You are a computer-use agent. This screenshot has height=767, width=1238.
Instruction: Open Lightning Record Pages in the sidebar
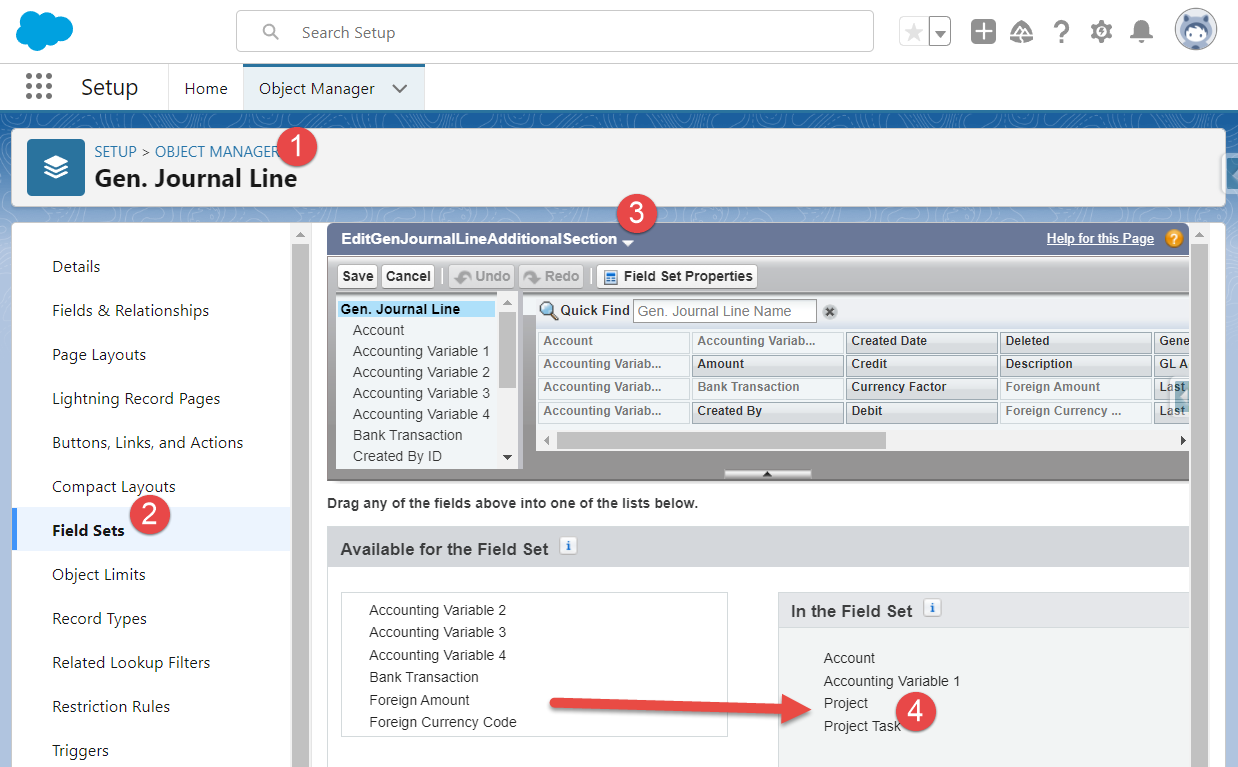click(x=136, y=398)
